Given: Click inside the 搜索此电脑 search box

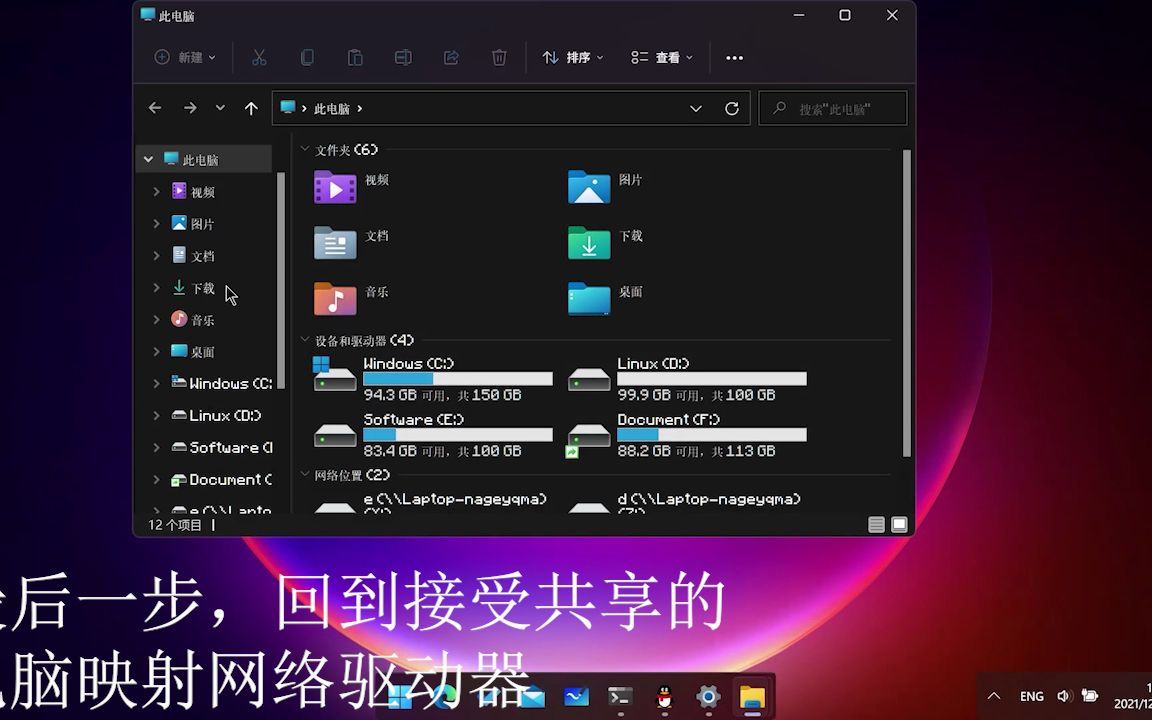Looking at the screenshot, I should click(x=833, y=108).
